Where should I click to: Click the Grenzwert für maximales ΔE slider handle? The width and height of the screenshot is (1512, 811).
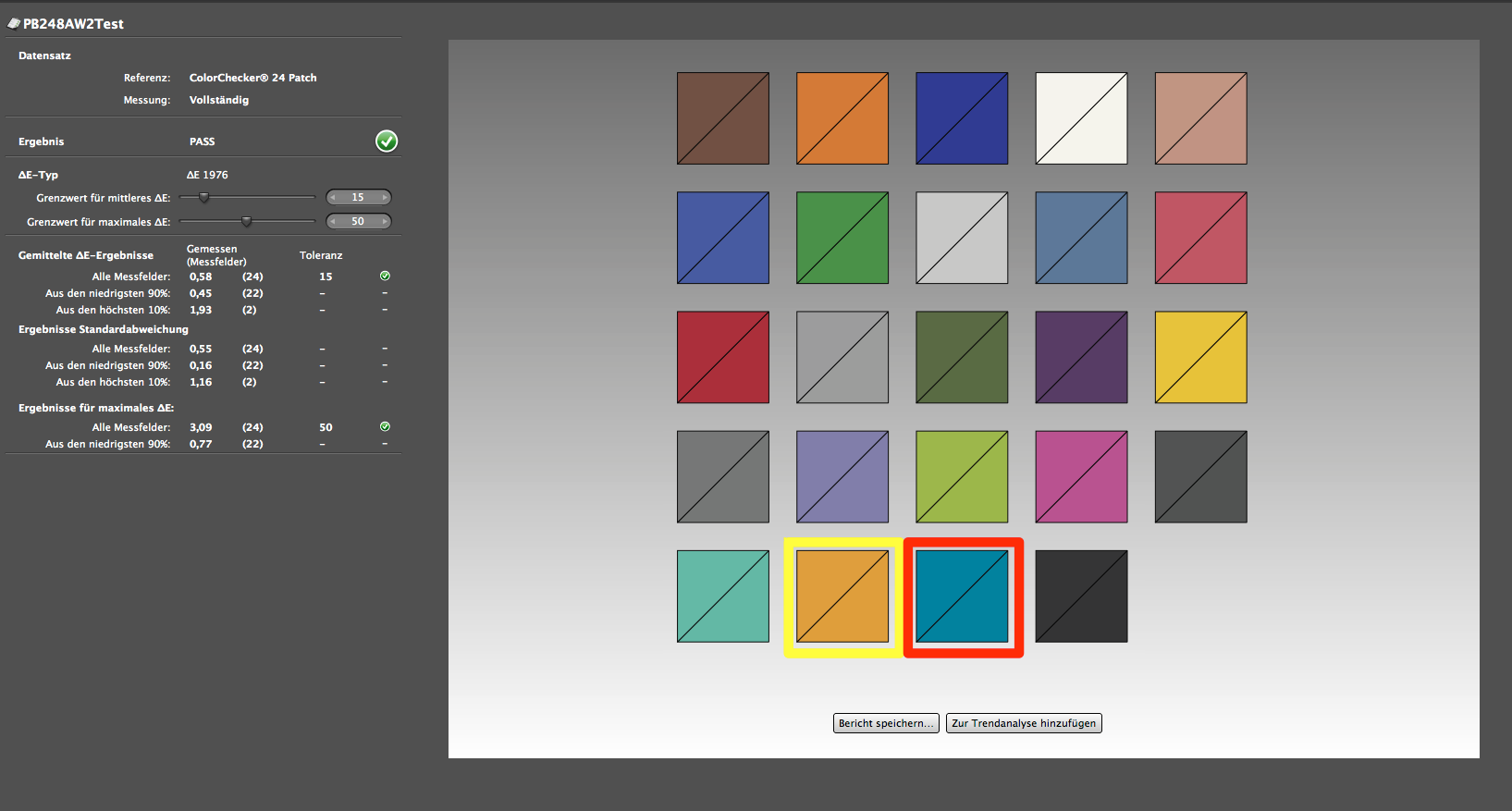[x=246, y=221]
